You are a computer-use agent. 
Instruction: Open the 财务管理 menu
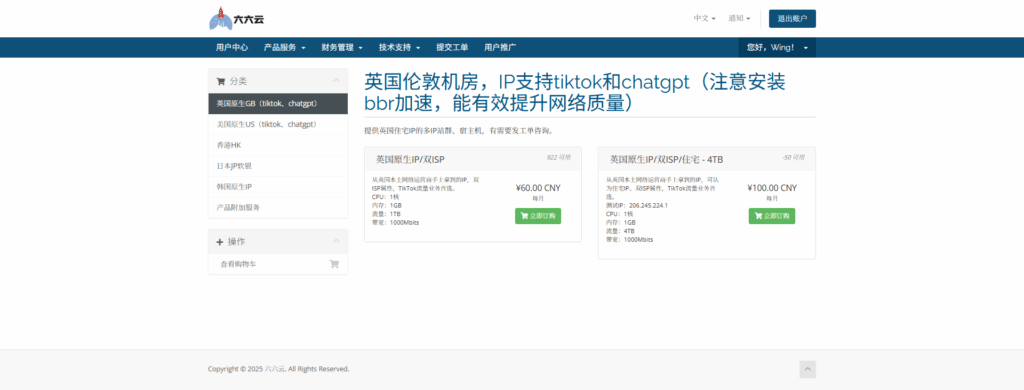pos(342,48)
